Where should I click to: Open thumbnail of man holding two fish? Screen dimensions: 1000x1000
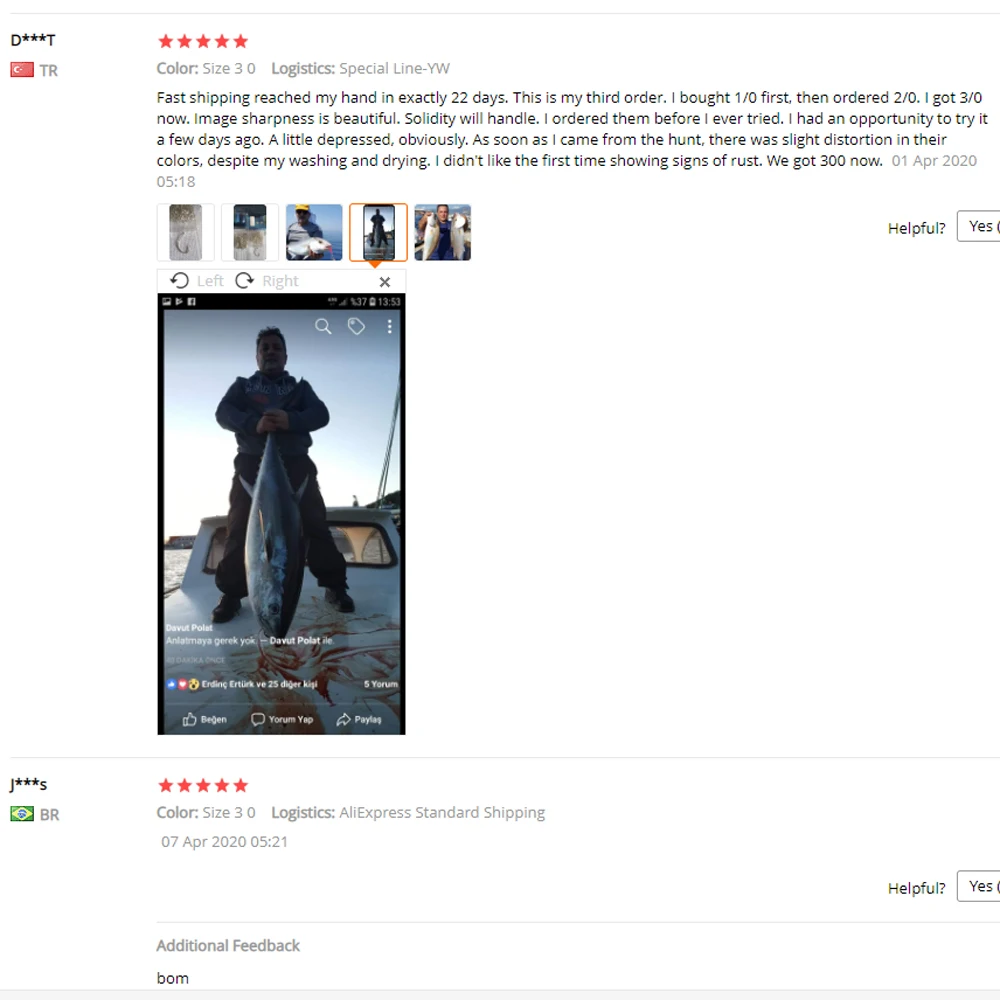(443, 232)
